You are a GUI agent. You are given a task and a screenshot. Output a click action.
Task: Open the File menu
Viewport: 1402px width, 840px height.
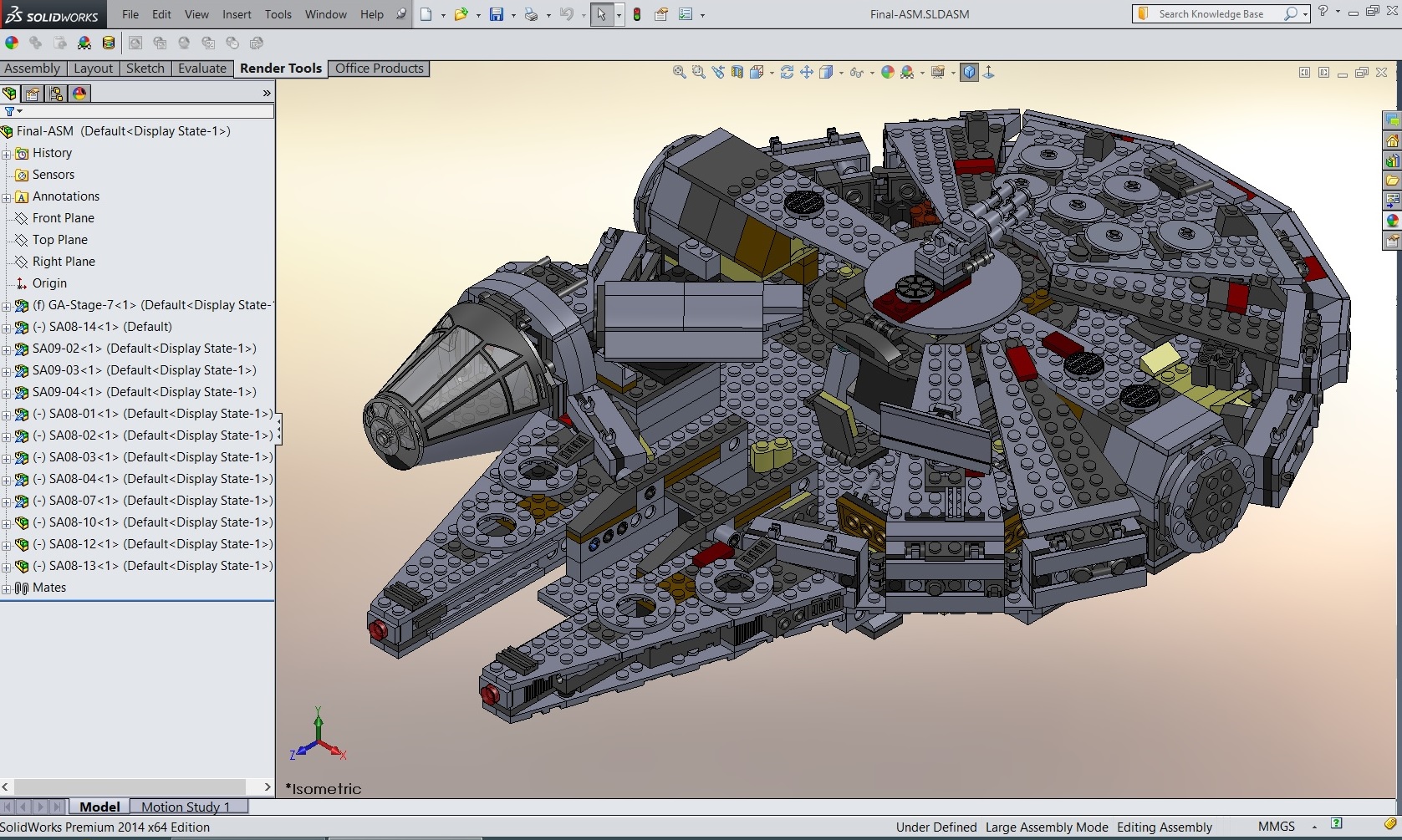[130, 14]
